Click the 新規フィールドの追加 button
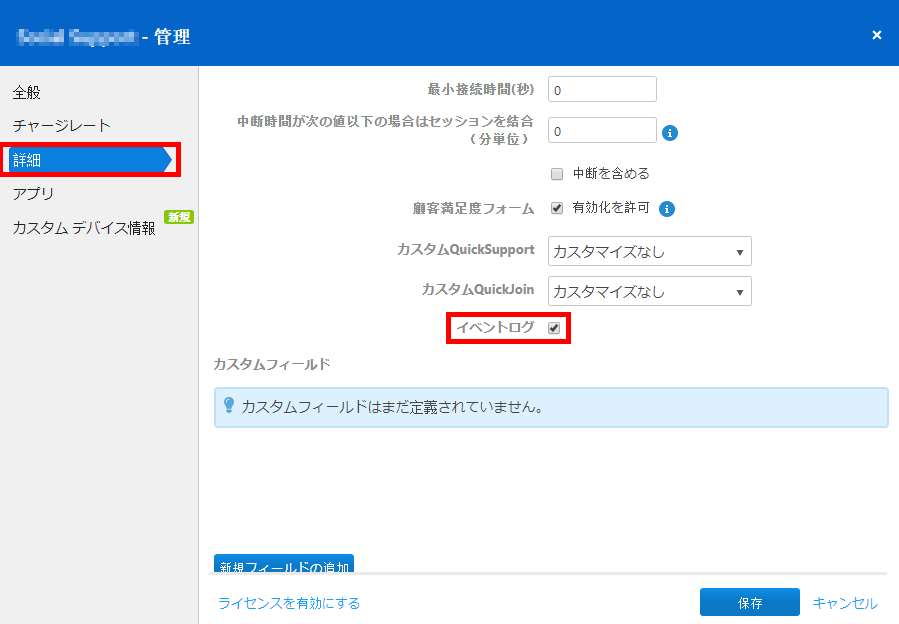899x624 pixels. (284, 564)
